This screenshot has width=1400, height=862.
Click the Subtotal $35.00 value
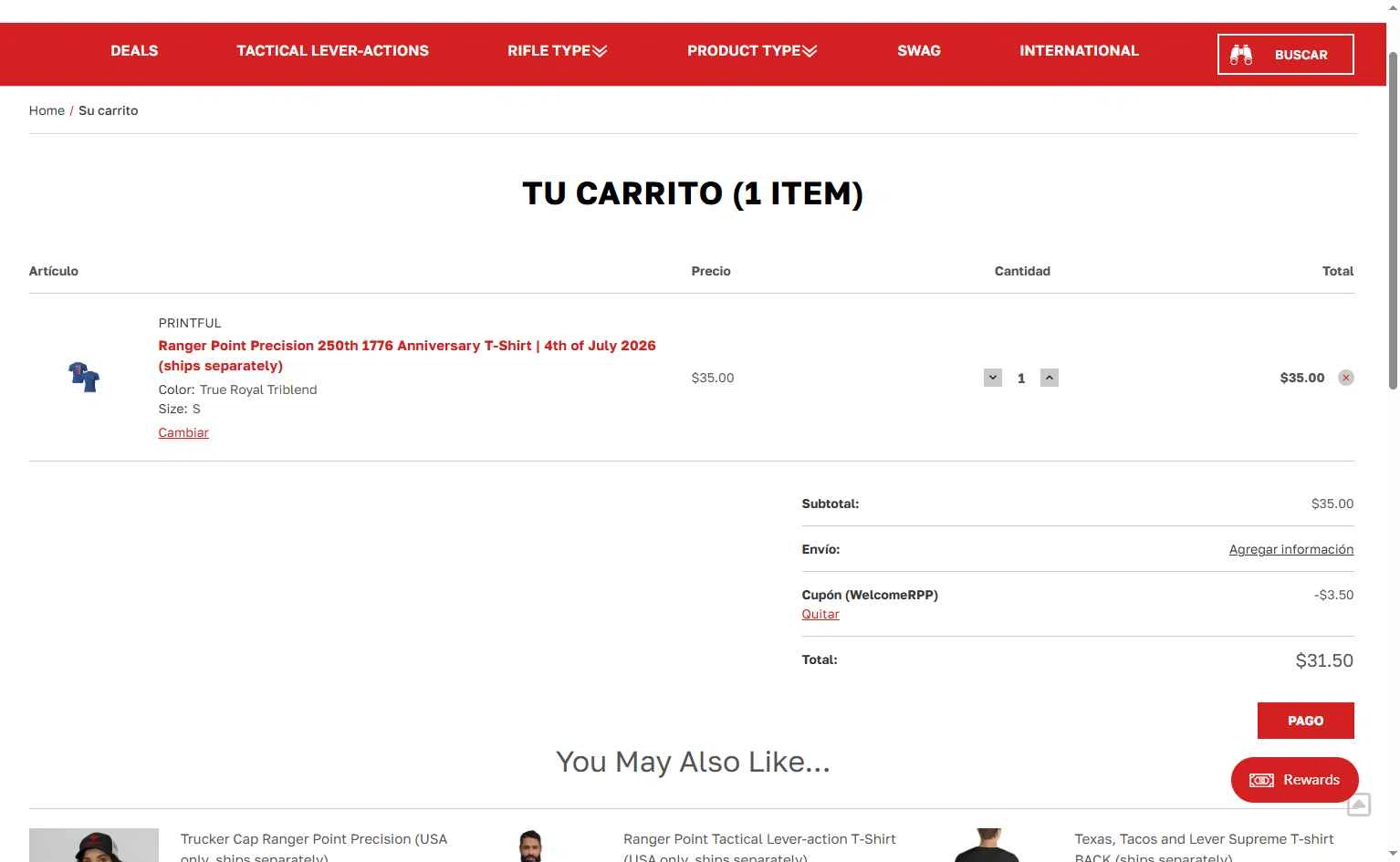pos(1332,504)
